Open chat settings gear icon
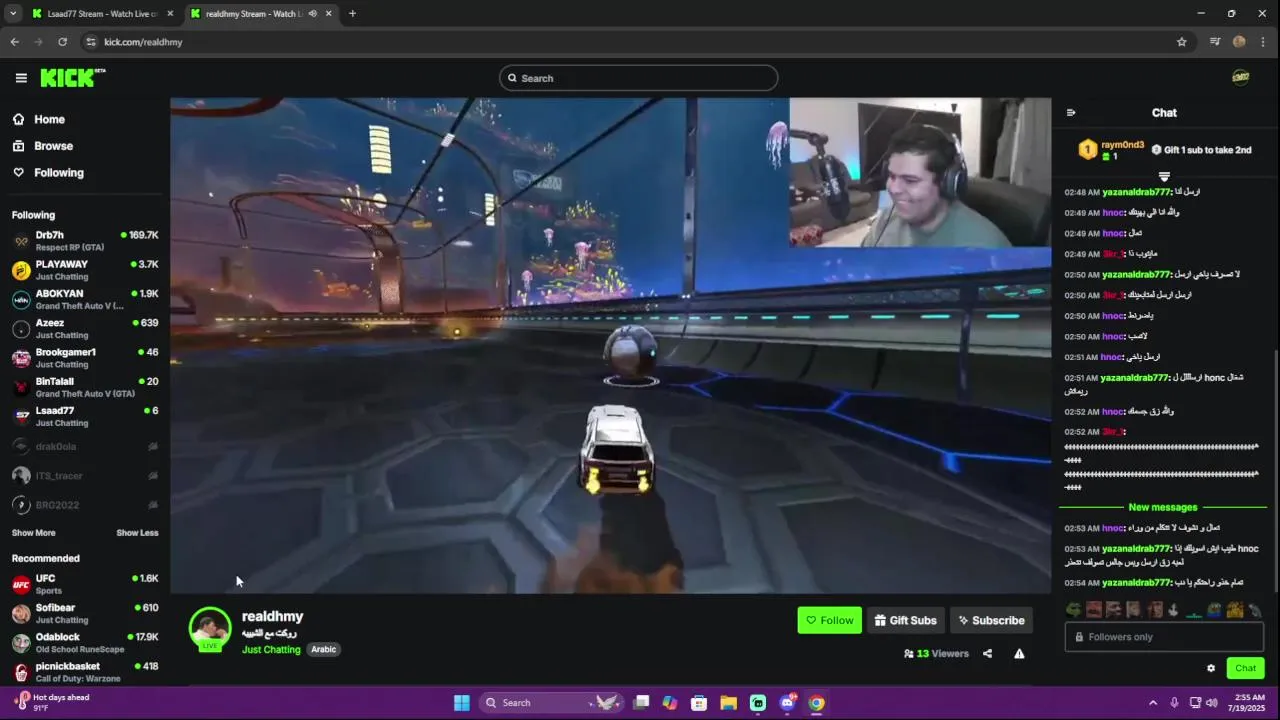 [1211, 668]
